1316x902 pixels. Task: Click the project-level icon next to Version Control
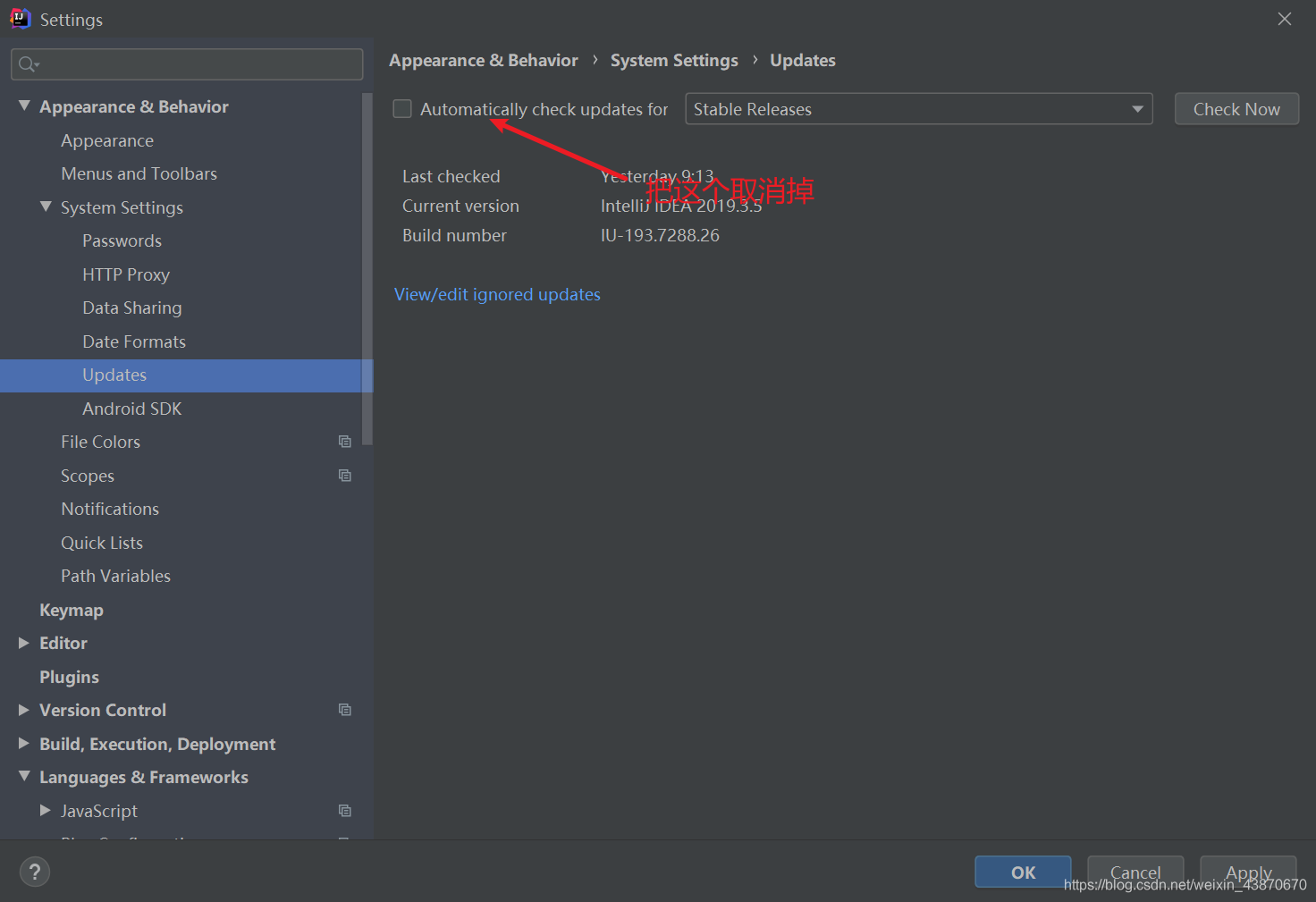pos(345,710)
